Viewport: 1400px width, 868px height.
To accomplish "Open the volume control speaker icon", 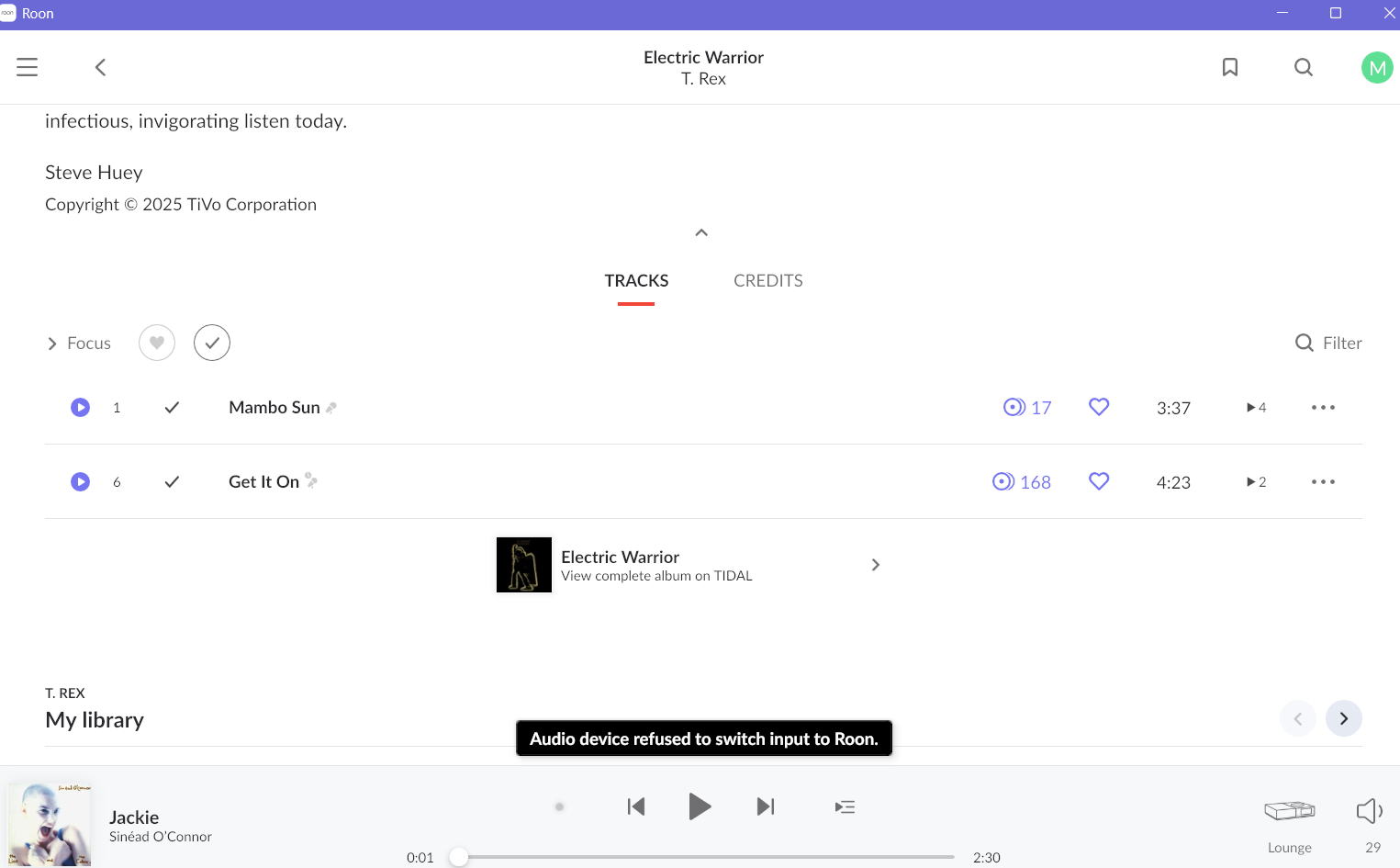I will (1370, 810).
